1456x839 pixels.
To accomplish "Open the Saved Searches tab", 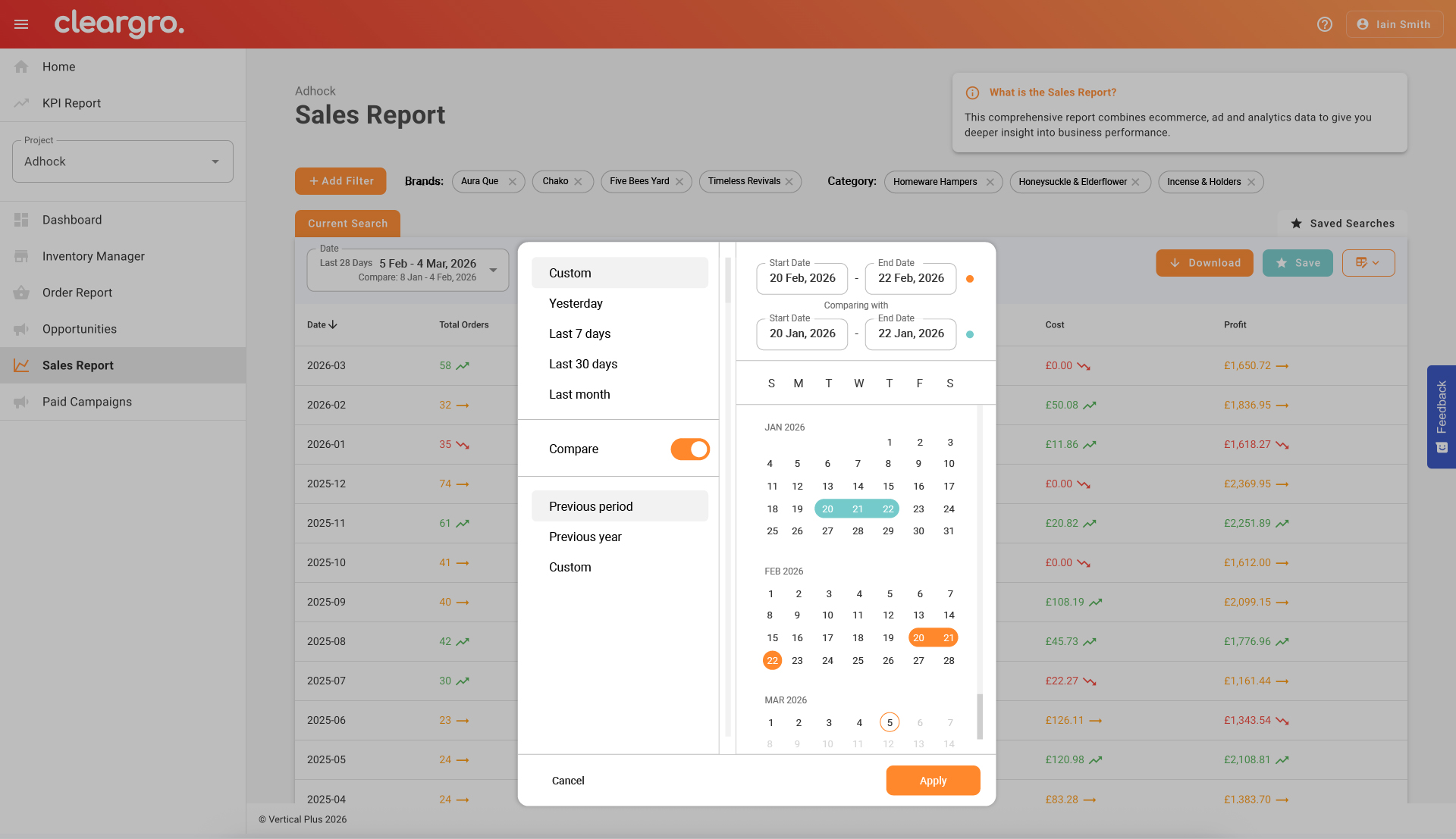I will [x=1342, y=224].
